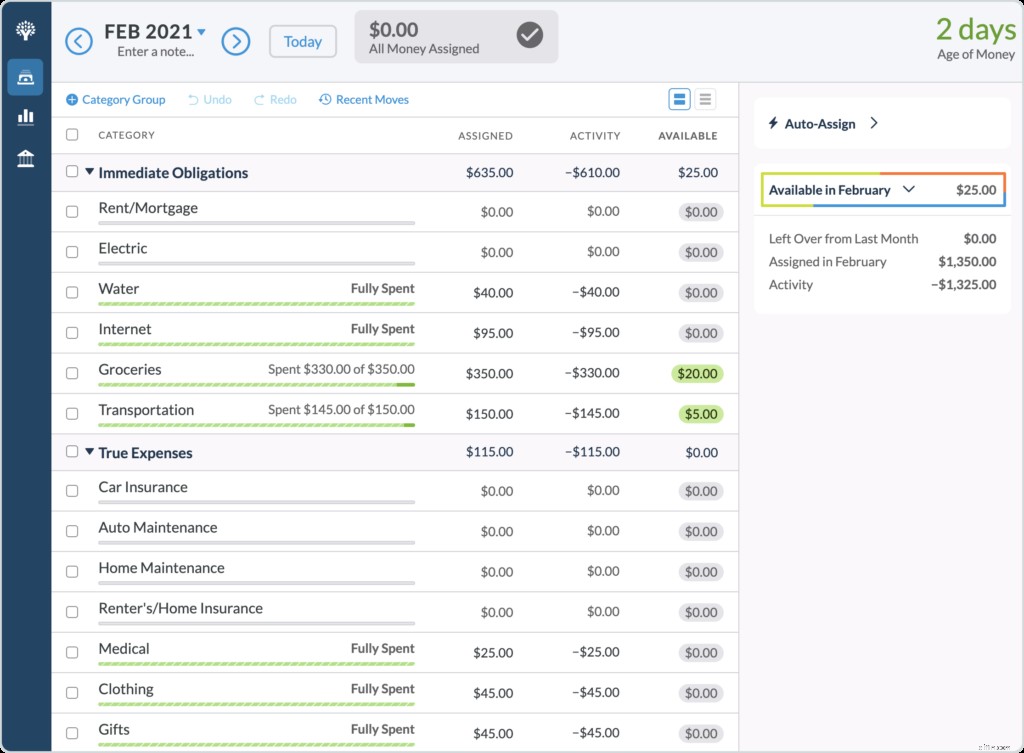The height and width of the screenshot is (753, 1024).
Task: Check the Rent/Mortgage category checkbox
Action: pyautogui.click(x=72, y=212)
